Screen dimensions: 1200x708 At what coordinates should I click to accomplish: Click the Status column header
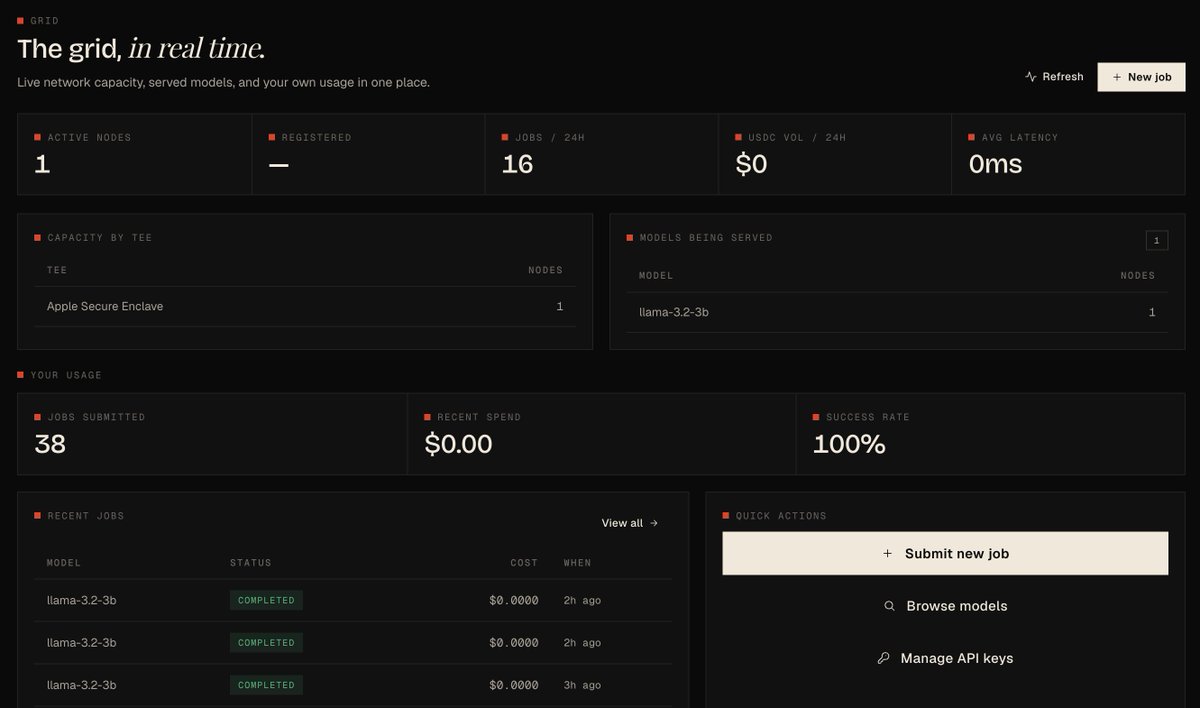(x=251, y=563)
